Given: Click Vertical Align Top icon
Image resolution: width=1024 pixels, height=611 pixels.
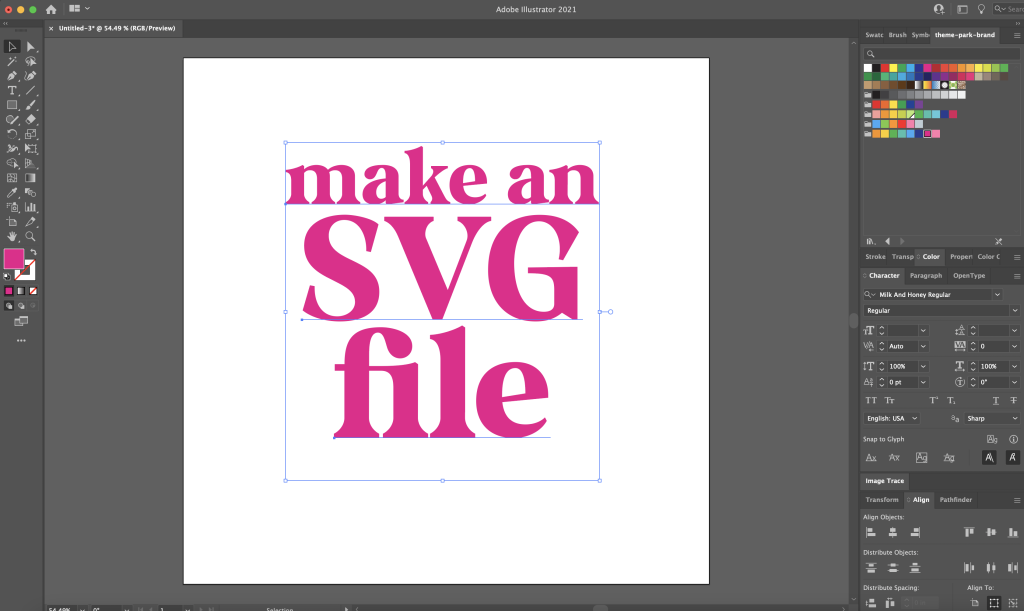Looking at the screenshot, I should (969, 533).
